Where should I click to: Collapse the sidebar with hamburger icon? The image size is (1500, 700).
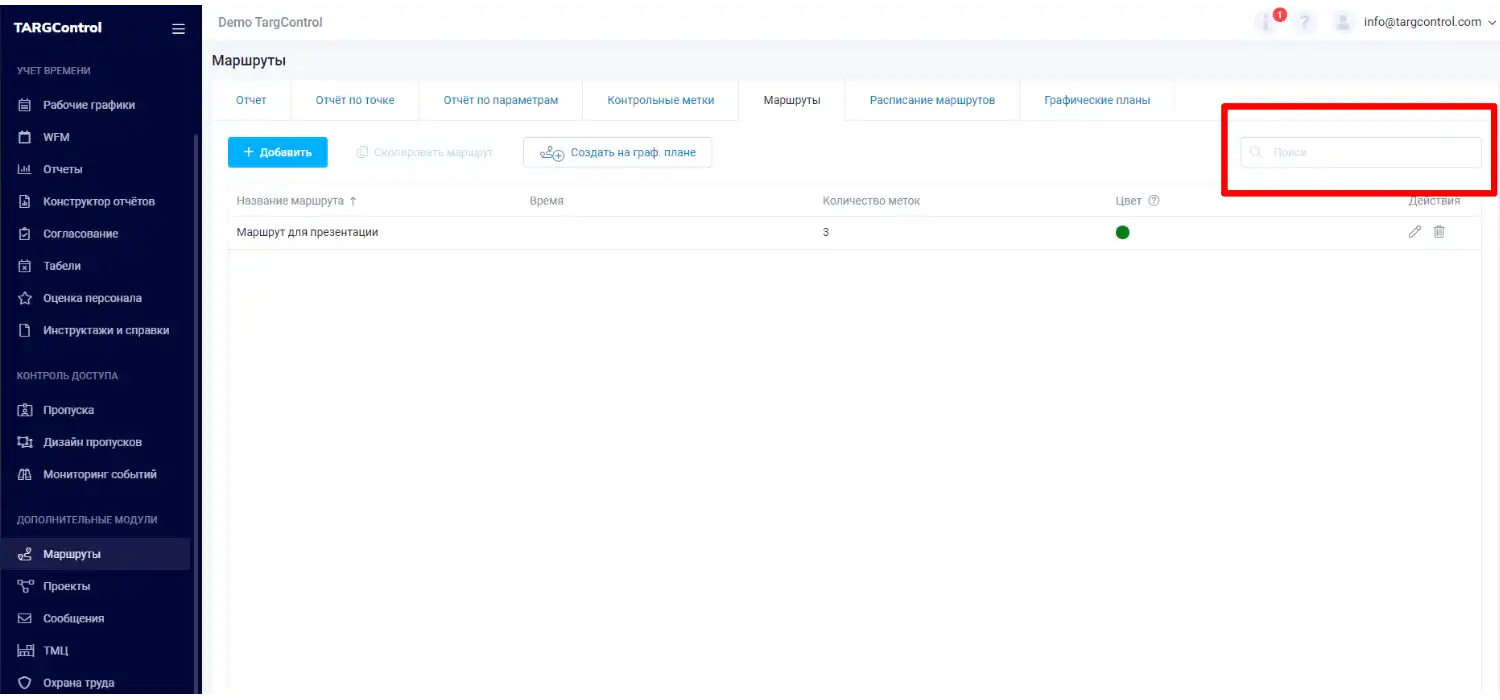[178, 28]
